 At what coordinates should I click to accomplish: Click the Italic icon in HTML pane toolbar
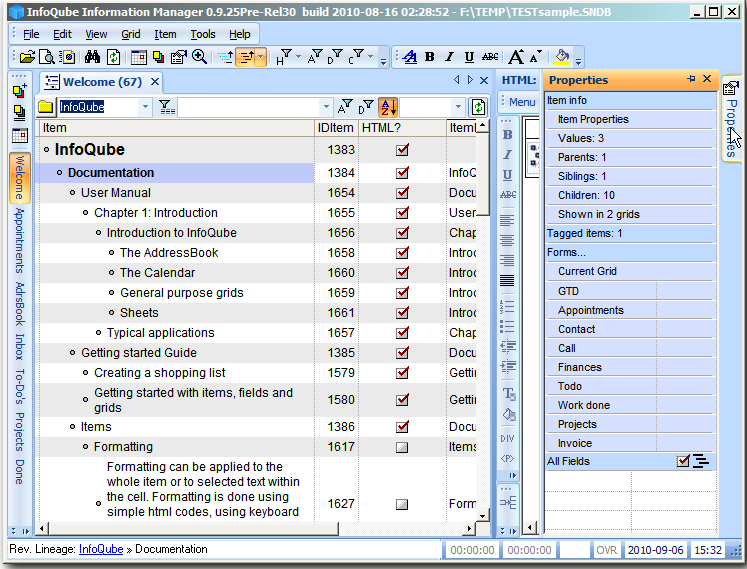(x=507, y=155)
